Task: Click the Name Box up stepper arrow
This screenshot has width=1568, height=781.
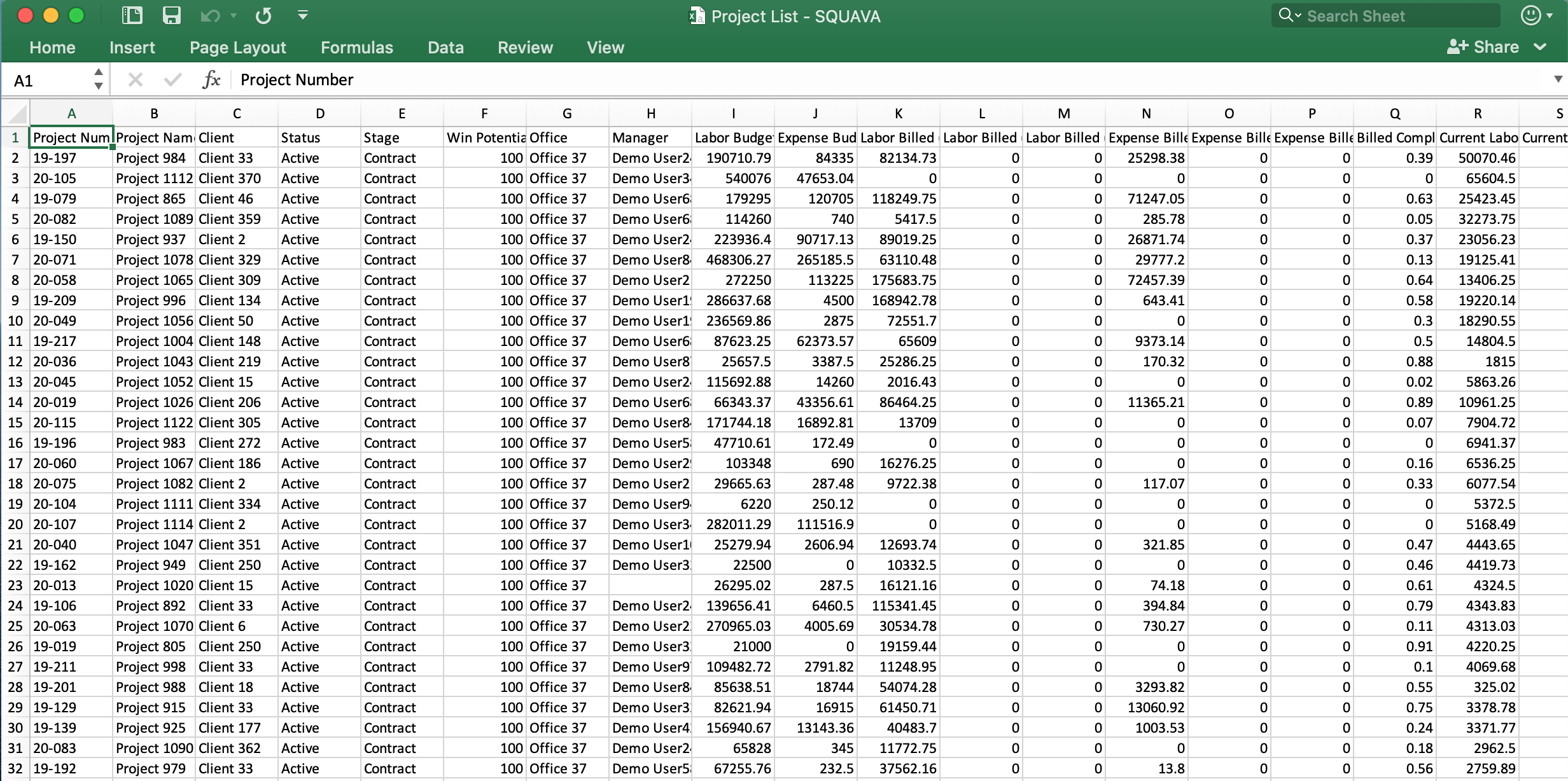Action: 99,74
